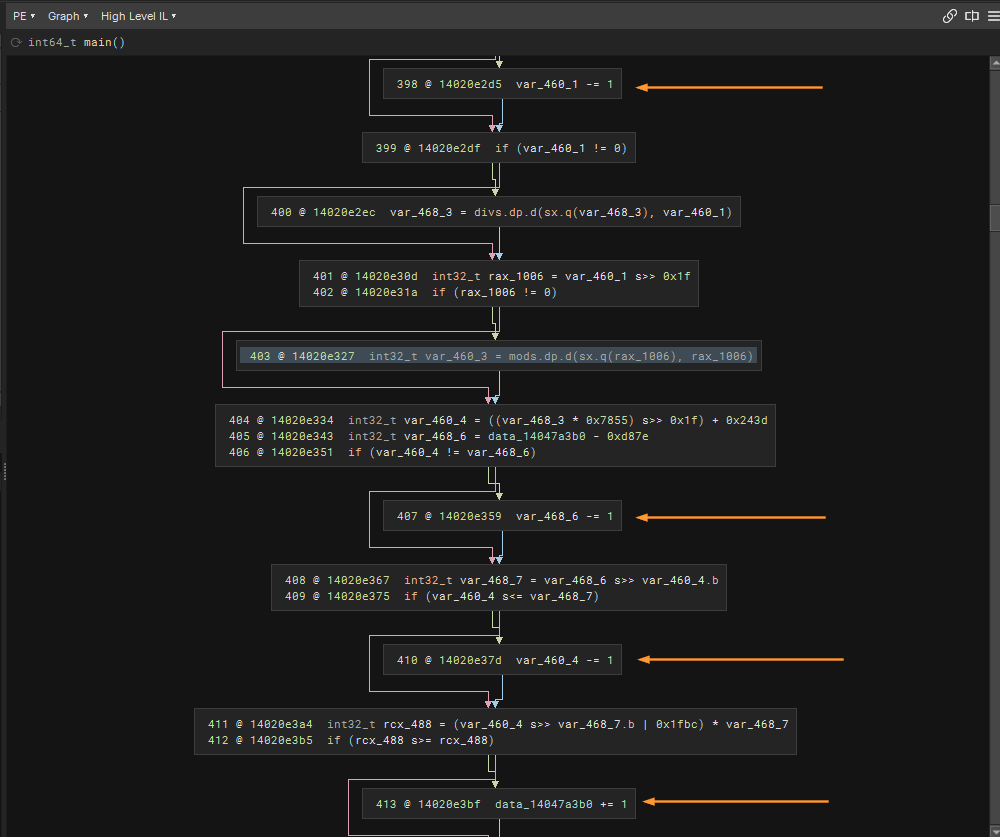This screenshot has width=1000, height=837.
Task: Click the scrollbar up arrow
Action: [x=995, y=62]
